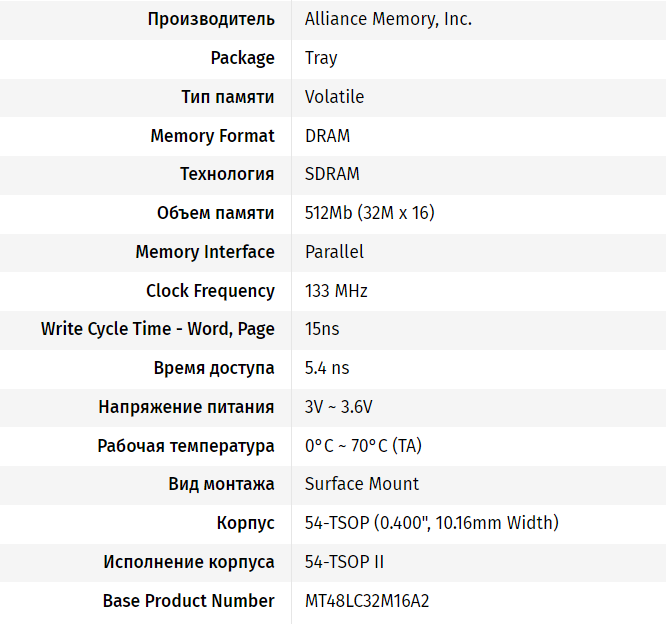Select the Package value Tray

point(321,58)
